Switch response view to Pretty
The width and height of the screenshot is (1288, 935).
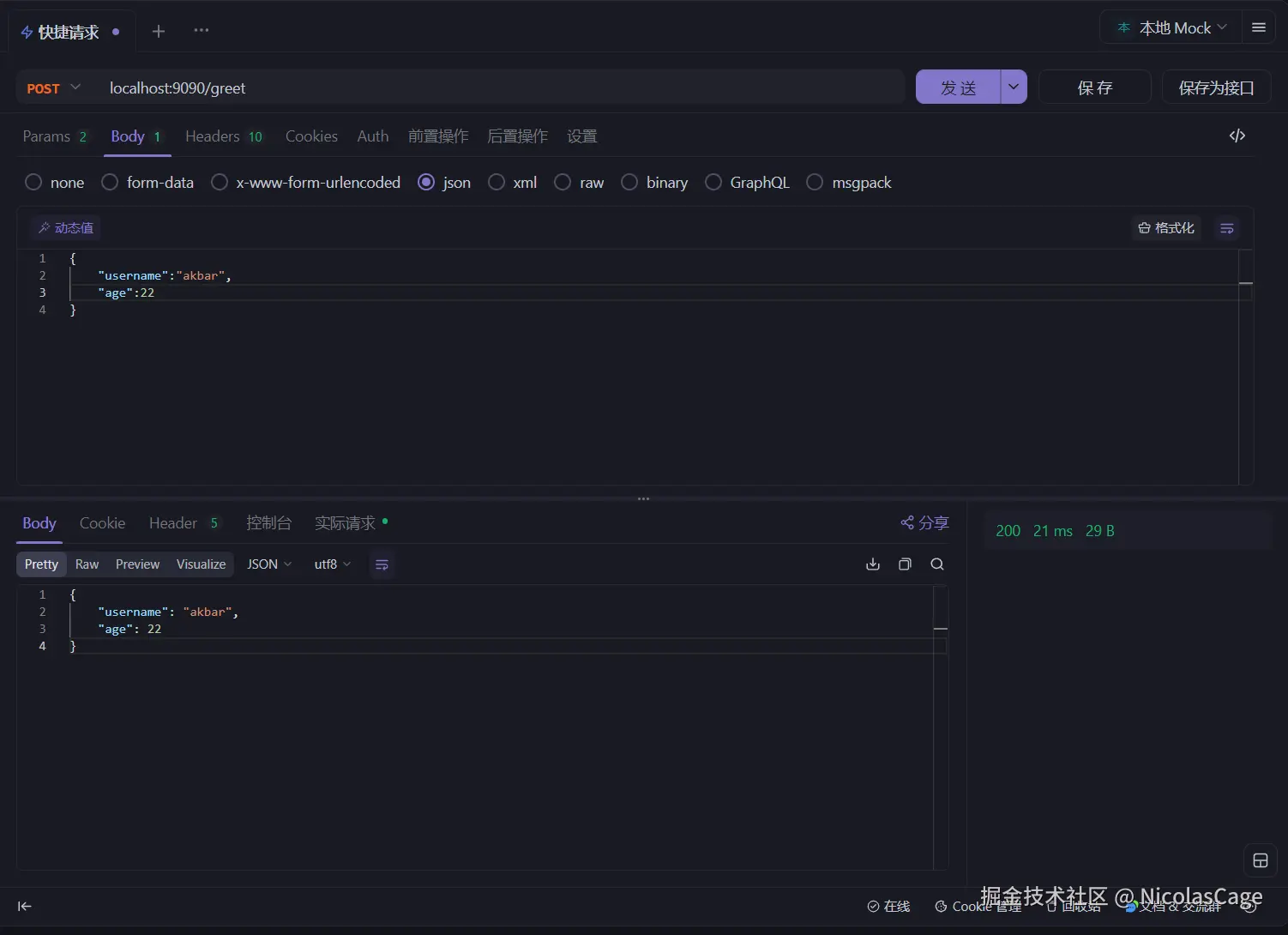(x=41, y=564)
